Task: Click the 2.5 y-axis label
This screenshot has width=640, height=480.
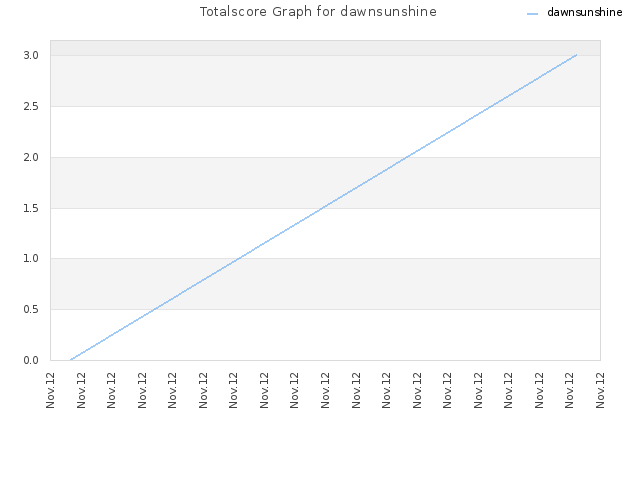Action: click(31, 107)
